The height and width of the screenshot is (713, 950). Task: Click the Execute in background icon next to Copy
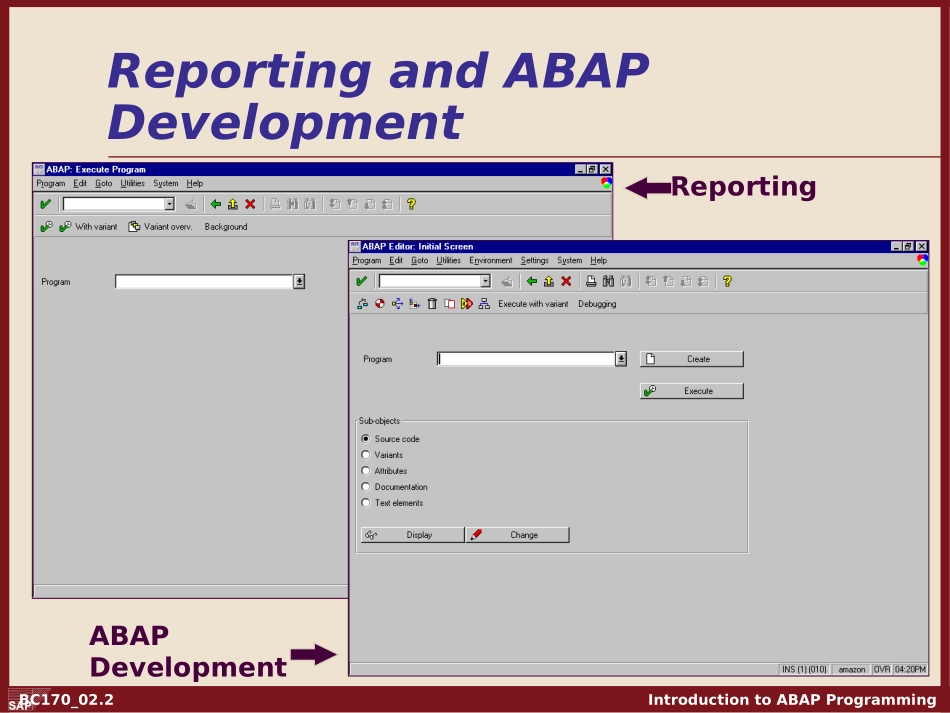467,303
